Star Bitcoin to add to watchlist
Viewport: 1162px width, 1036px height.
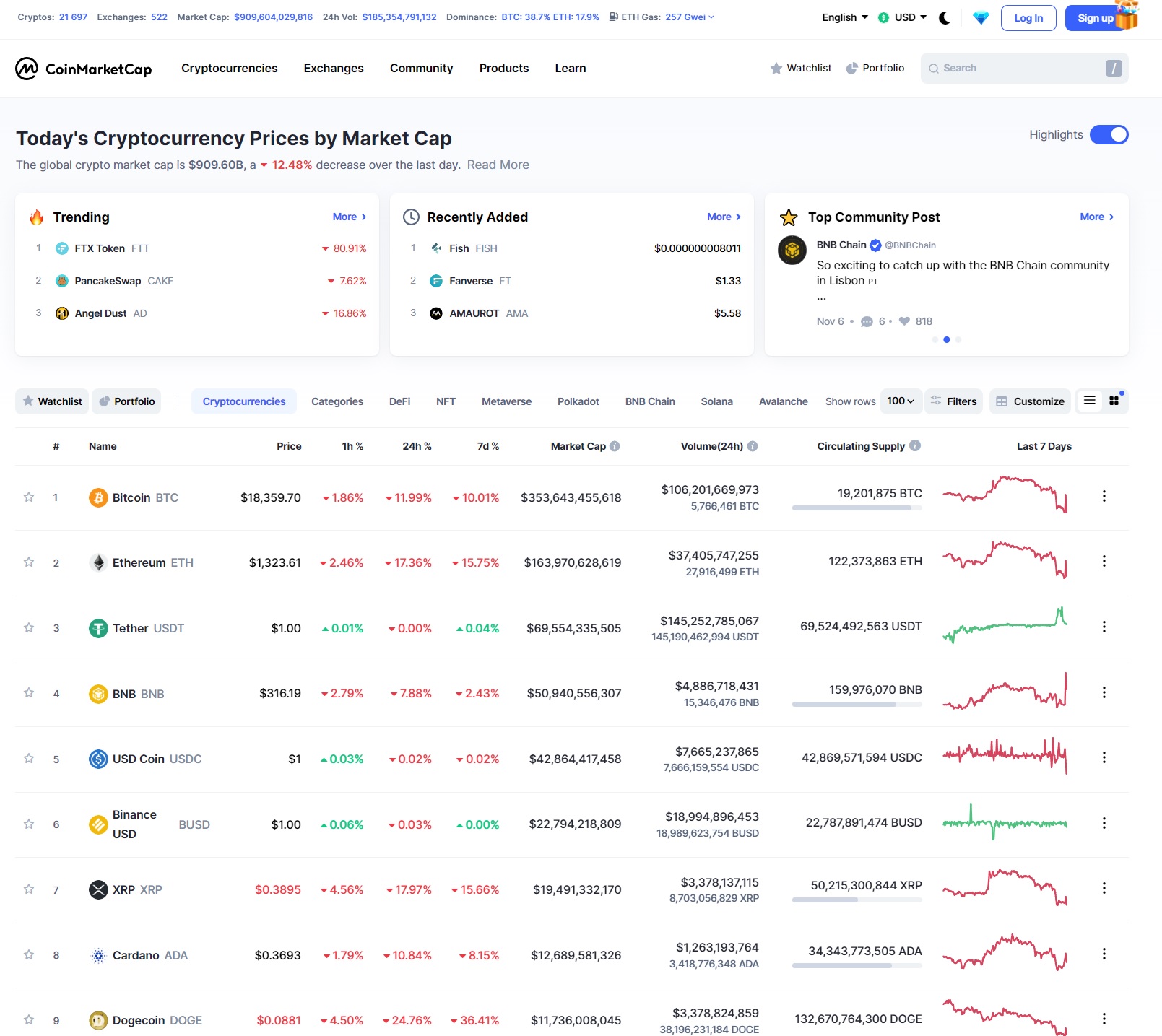[29, 497]
